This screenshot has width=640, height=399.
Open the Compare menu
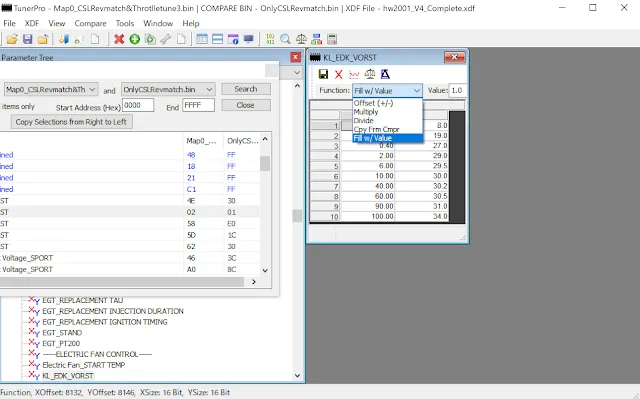click(90, 23)
